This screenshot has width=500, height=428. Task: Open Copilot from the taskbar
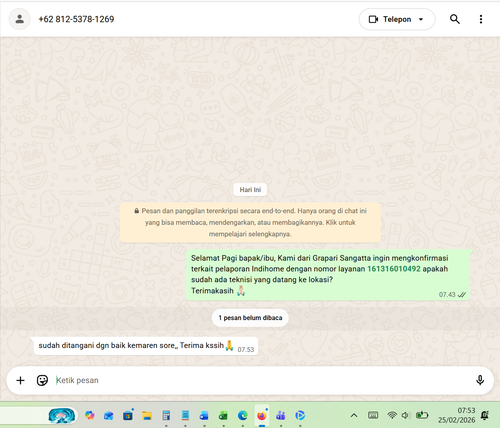[x=90, y=415]
